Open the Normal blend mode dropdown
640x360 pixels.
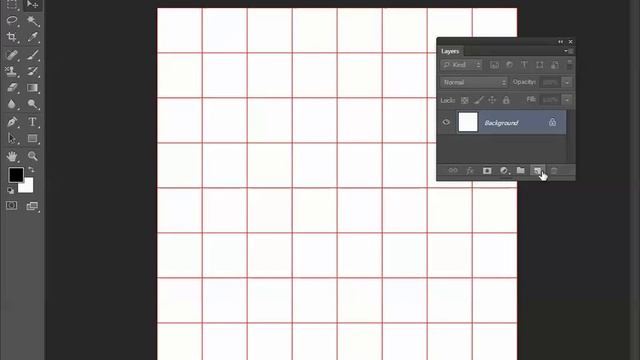point(474,82)
